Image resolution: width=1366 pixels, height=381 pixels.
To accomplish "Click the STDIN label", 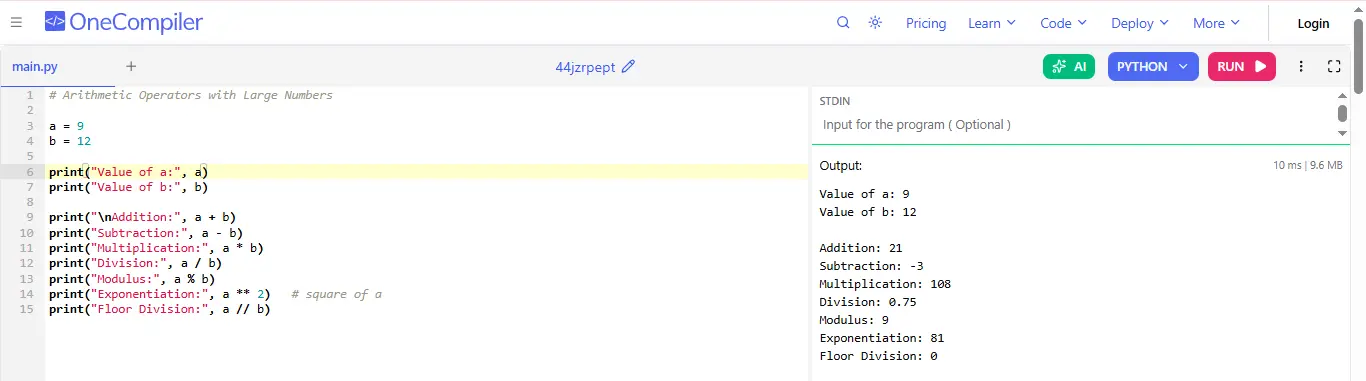I will click(835, 101).
